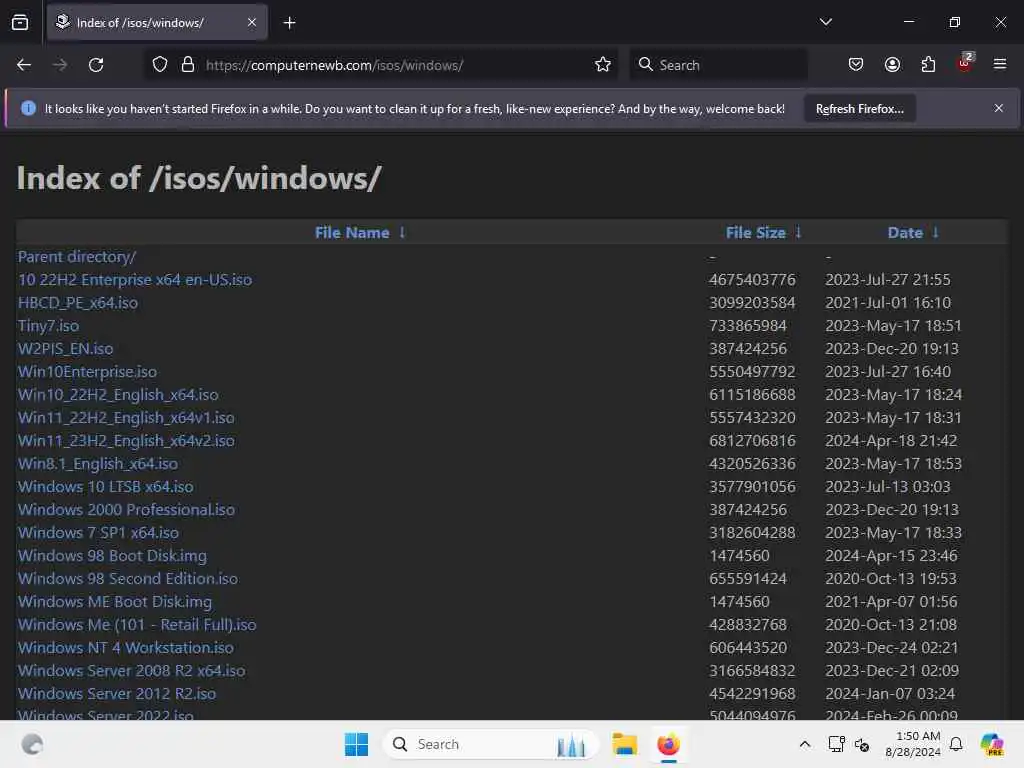Sort listing by File Name header
Viewport: 1024px width, 768px height.
click(352, 232)
